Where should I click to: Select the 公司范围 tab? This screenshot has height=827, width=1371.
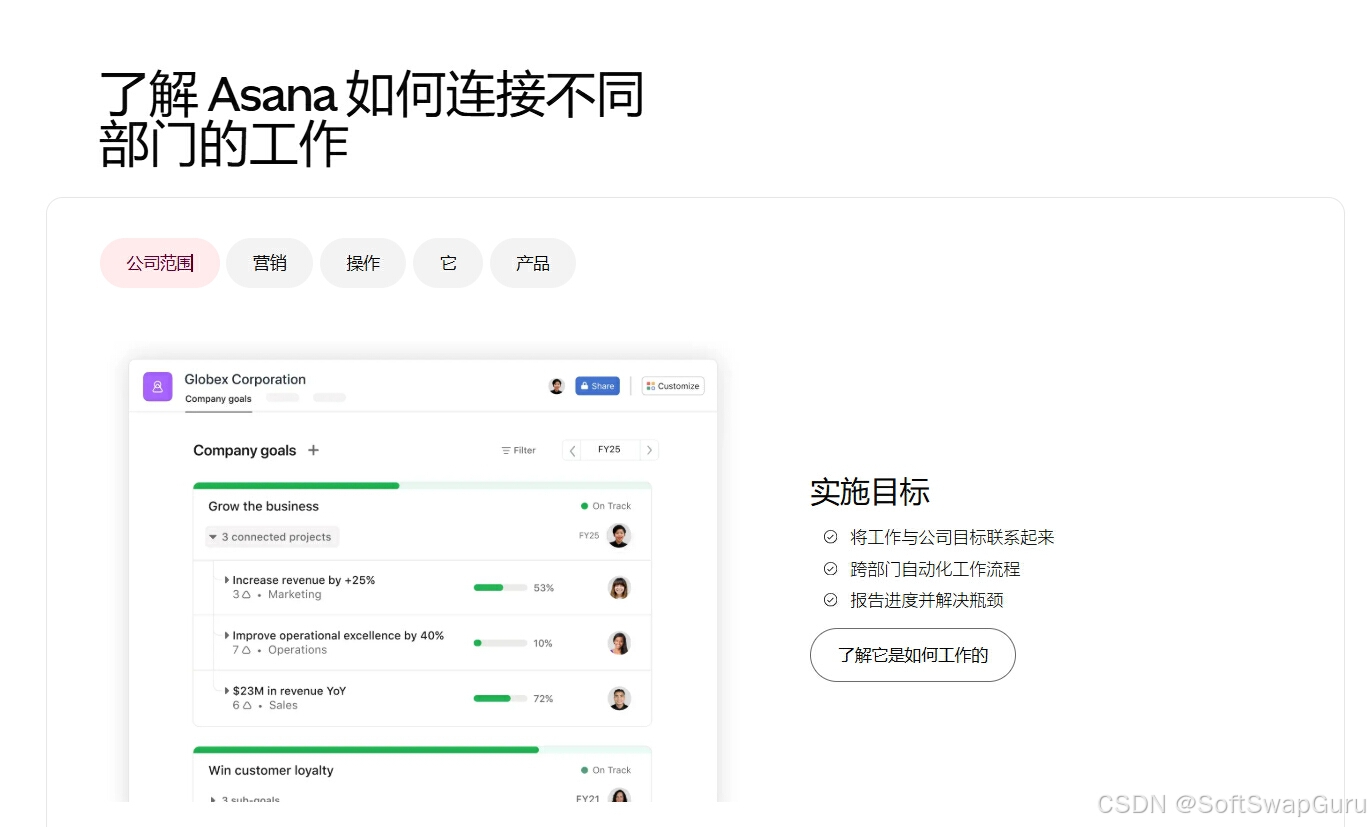pyautogui.click(x=160, y=263)
